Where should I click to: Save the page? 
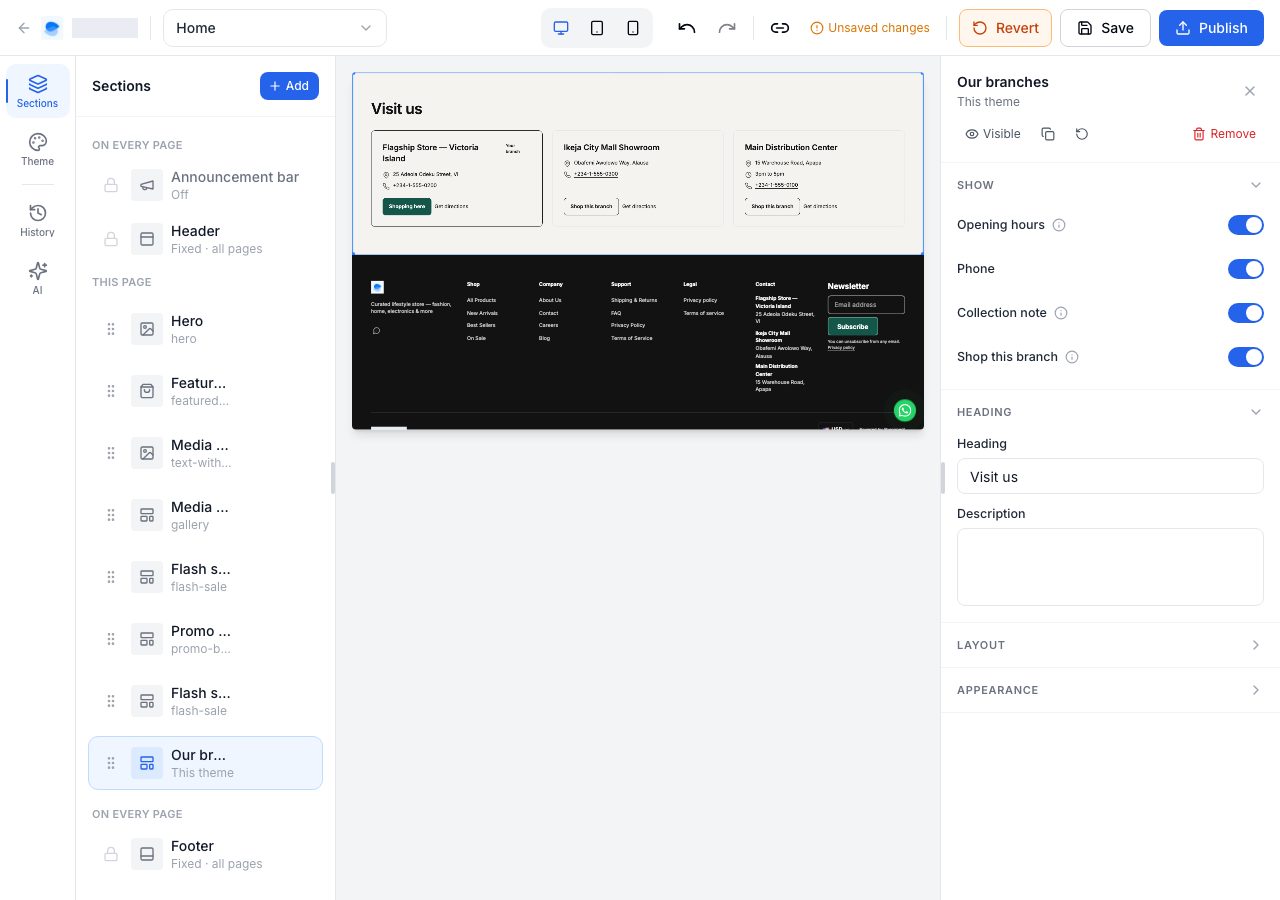[1105, 28]
